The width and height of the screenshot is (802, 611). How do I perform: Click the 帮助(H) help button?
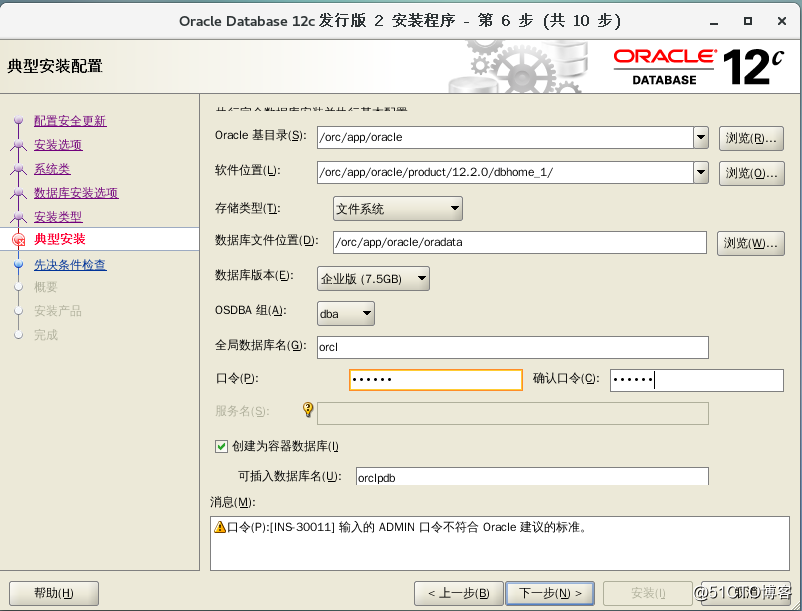click(x=54, y=593)
